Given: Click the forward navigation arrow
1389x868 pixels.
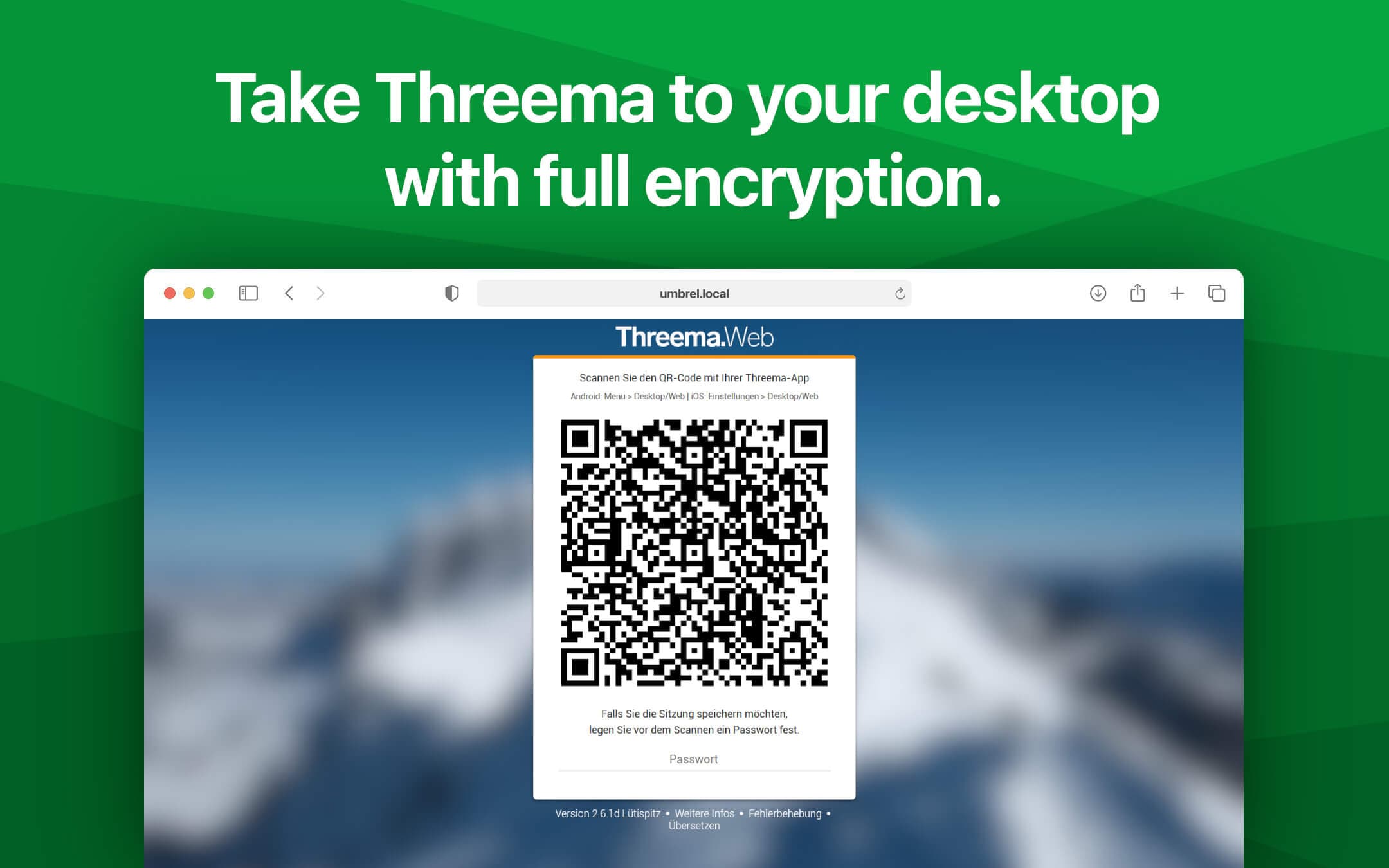Looking at the screenshot, I should tap(324, 293).
